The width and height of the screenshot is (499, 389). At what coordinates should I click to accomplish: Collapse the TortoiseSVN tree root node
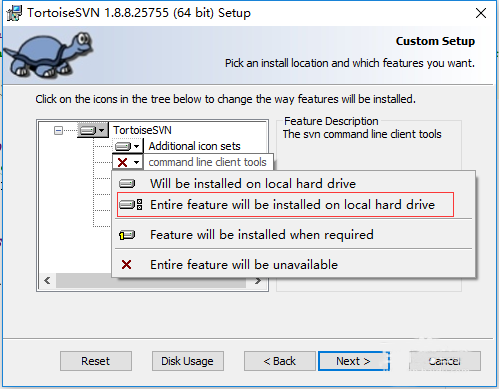(x=58, y=130)
